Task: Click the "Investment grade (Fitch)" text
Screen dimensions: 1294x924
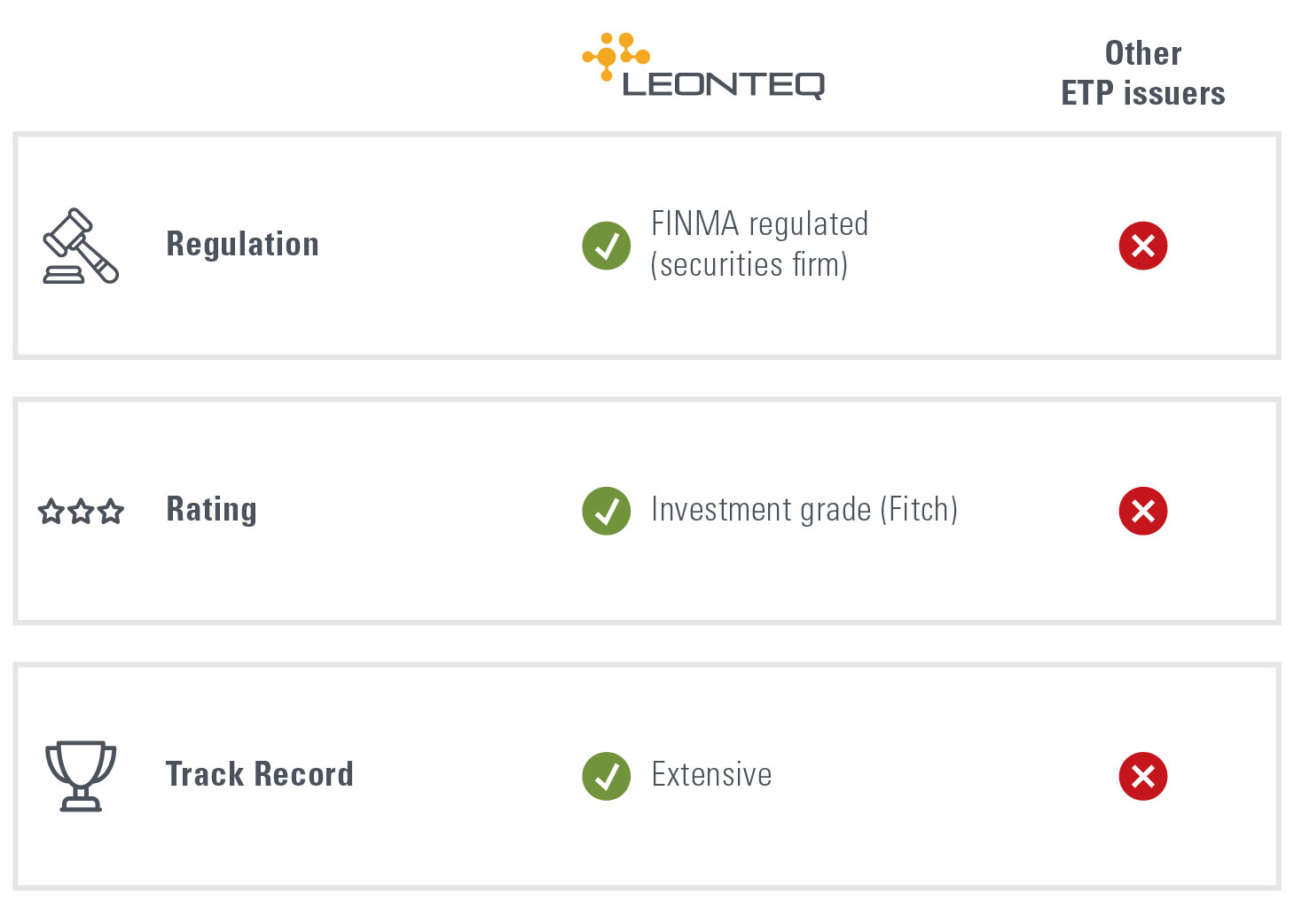Action: click(804, 510)
